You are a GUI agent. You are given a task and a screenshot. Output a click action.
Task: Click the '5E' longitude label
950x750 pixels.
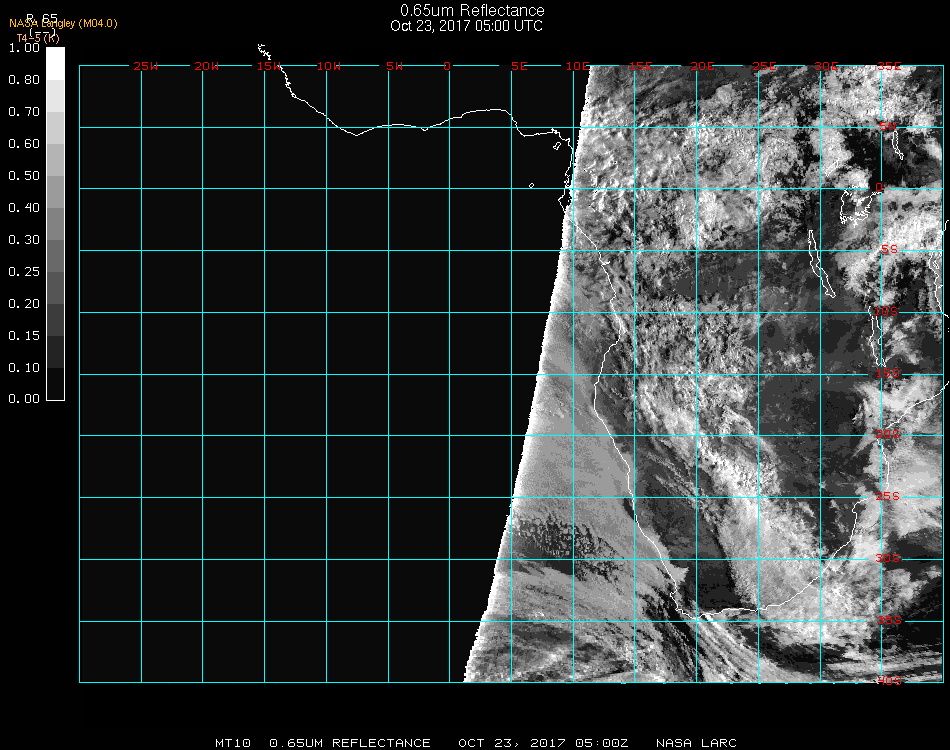click(x=519, y=66)
